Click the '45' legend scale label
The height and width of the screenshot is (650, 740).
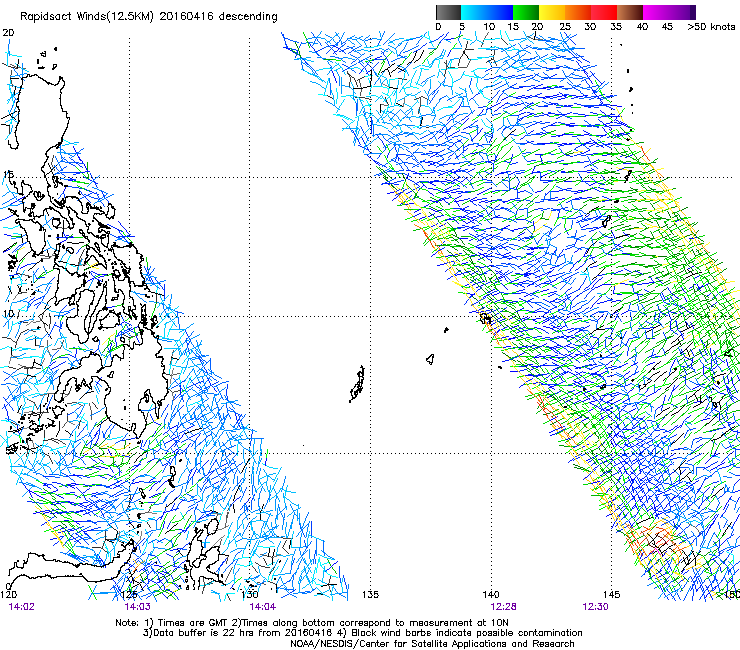pyautogui.click(x=667, y=26)
